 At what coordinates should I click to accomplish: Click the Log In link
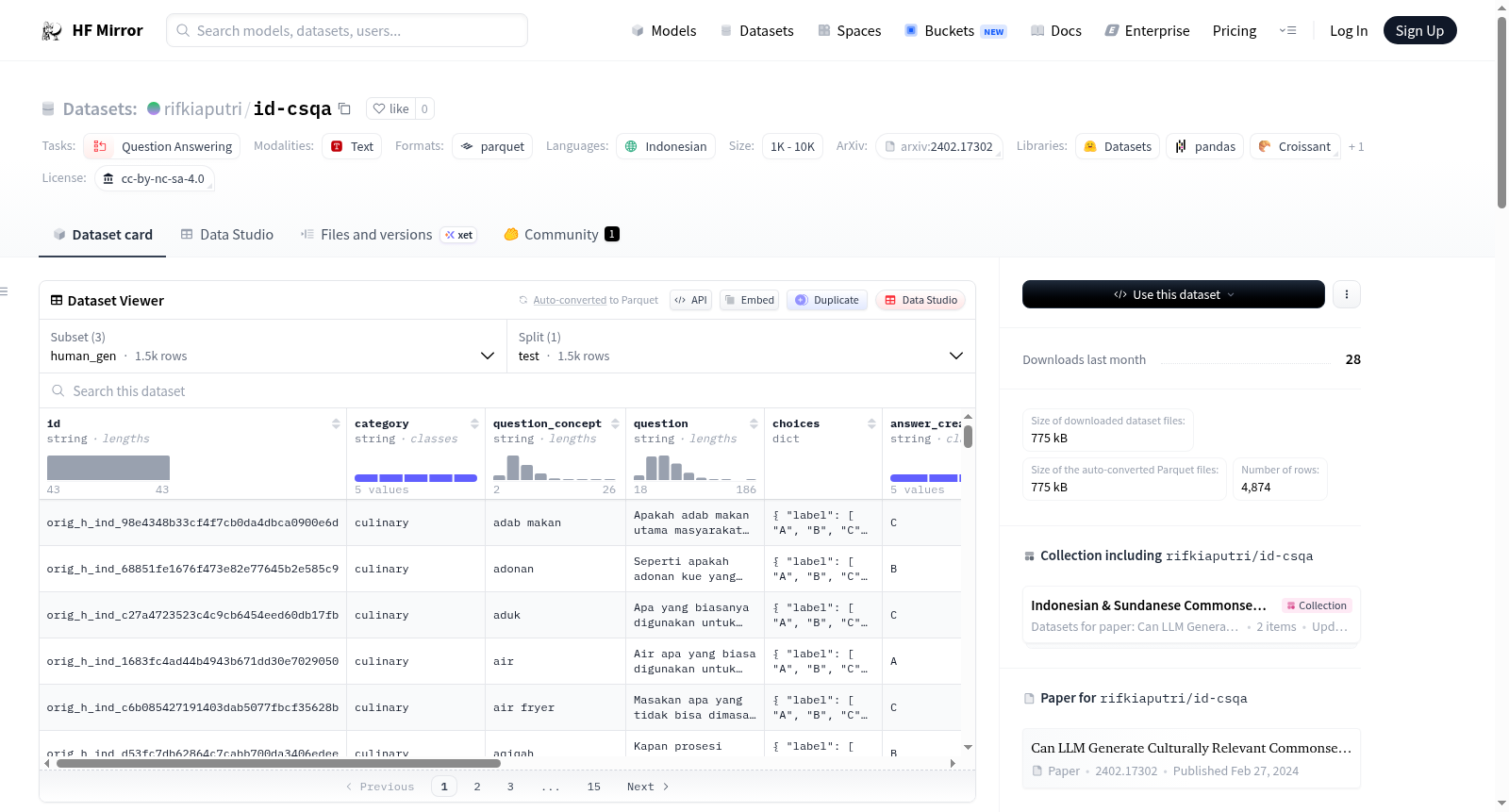tap(1349, 31)
